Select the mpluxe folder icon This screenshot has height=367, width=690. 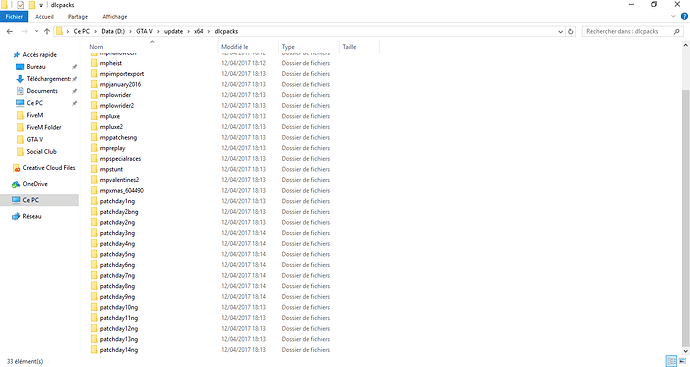[94, 116]
